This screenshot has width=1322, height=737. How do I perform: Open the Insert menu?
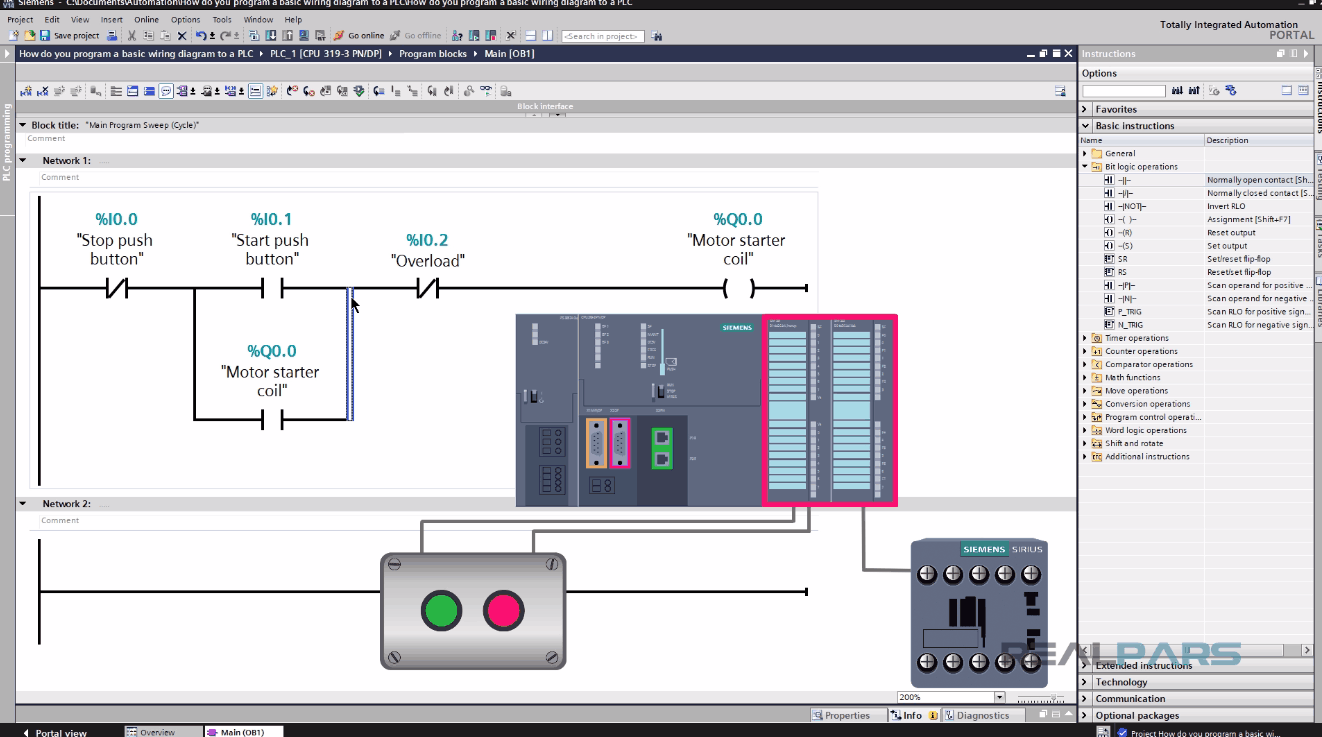pos(110,18)
